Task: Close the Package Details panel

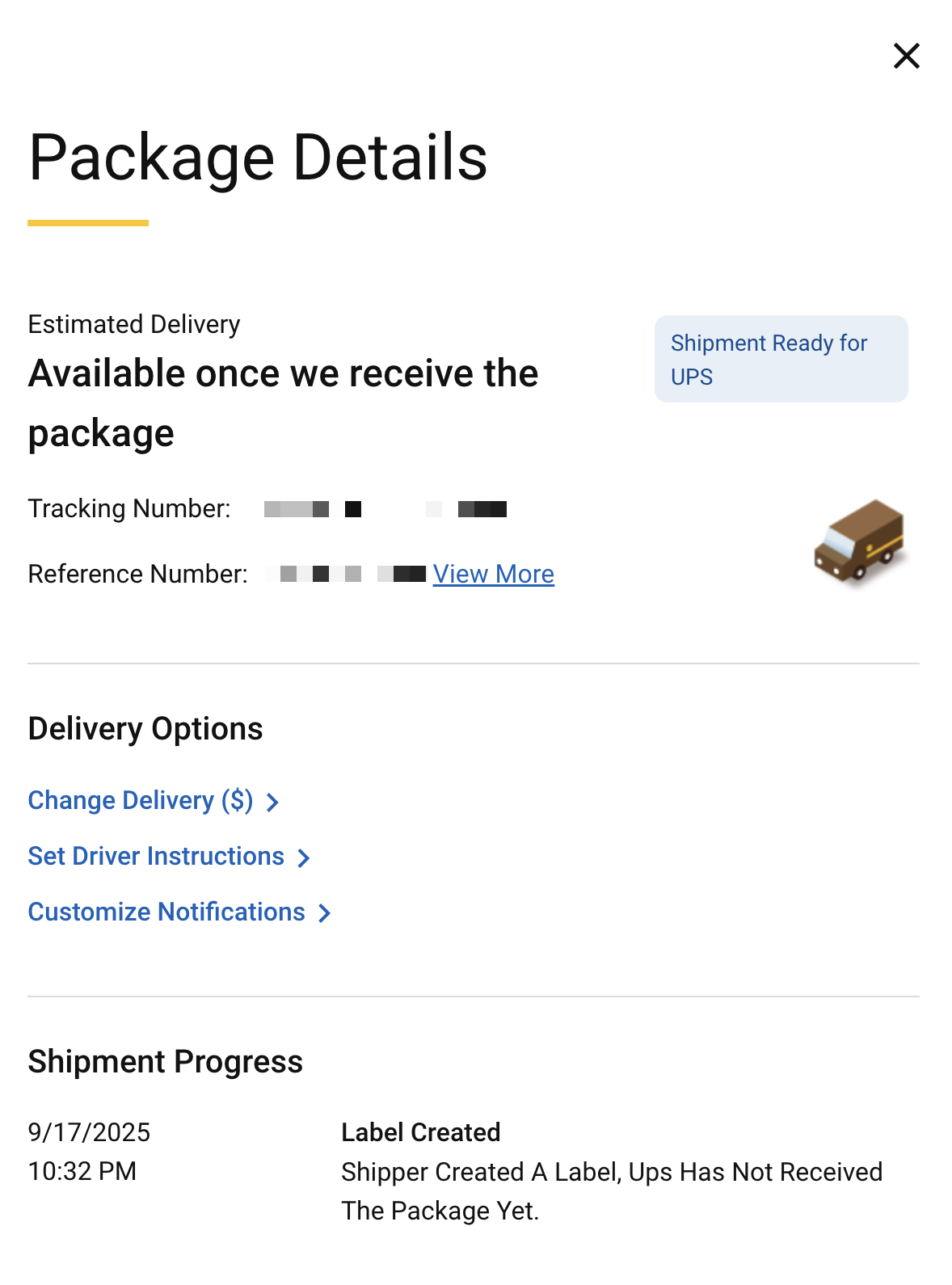Action: pos(906,56)
